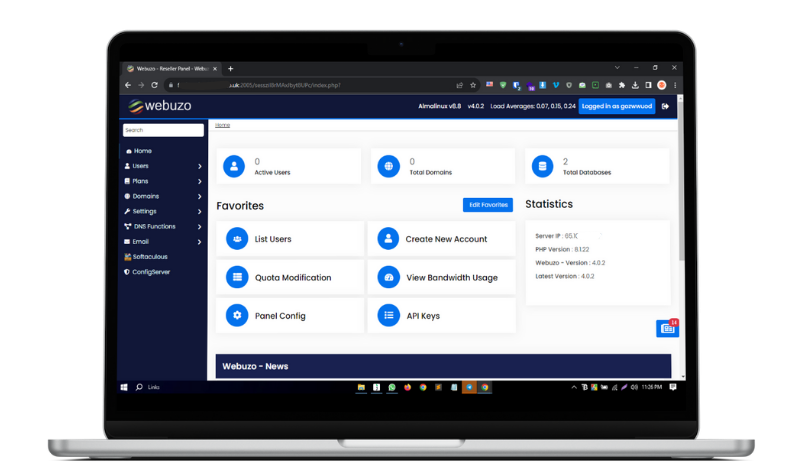The height and width of the screenshot is (466, 800).
Task: Click the "Total Databases" label
Action: pos(587,173)
